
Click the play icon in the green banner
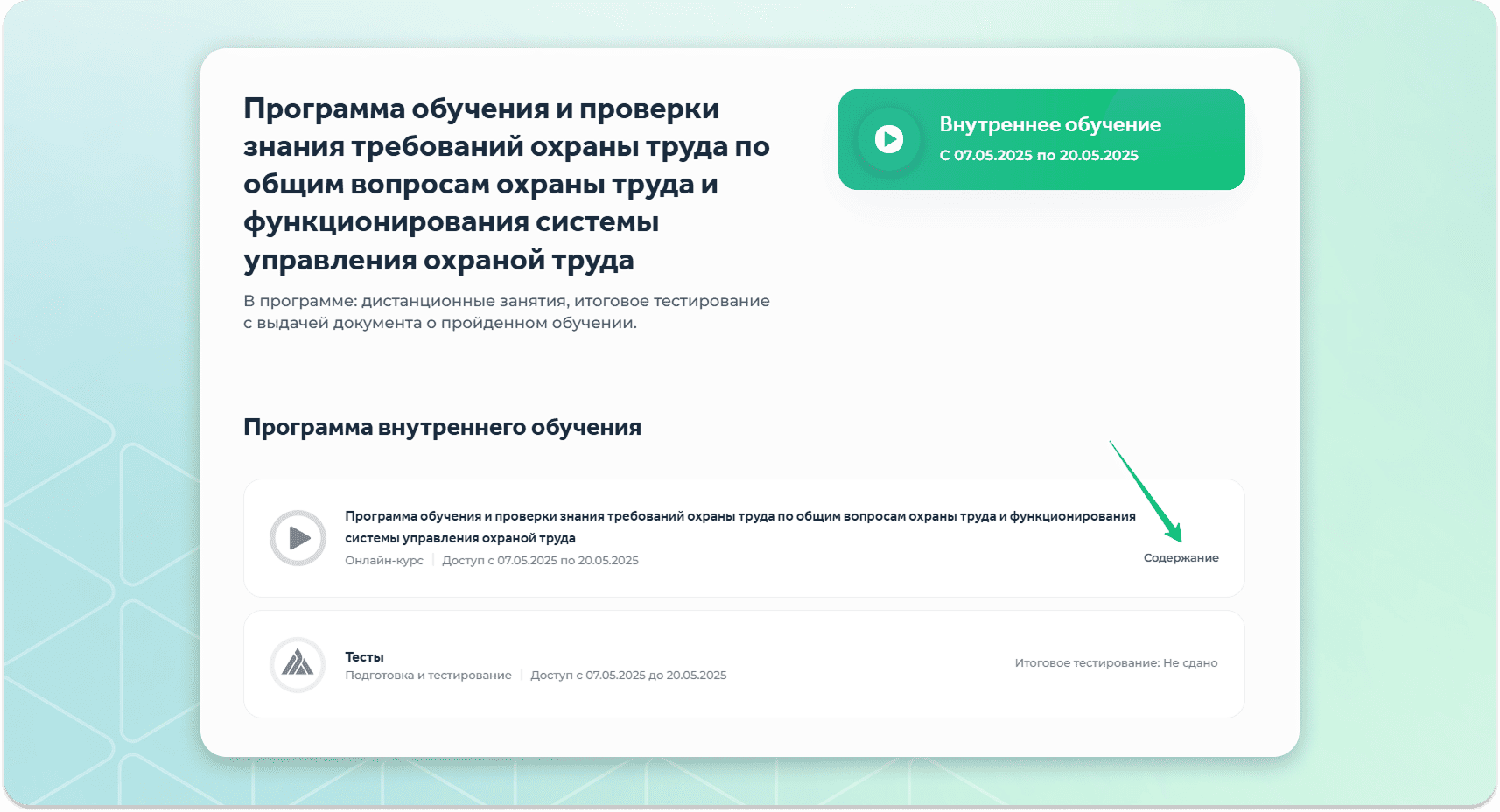tap(889, 139)
